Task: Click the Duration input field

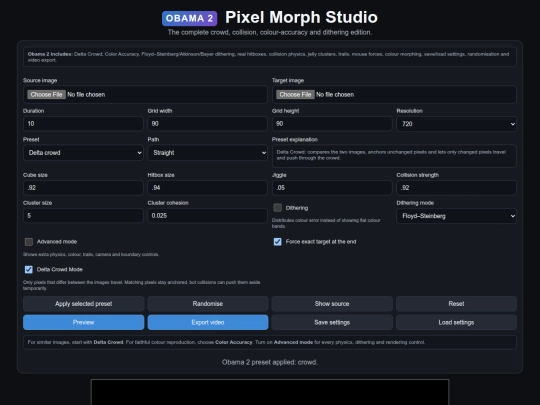Action: click(83, 124)
